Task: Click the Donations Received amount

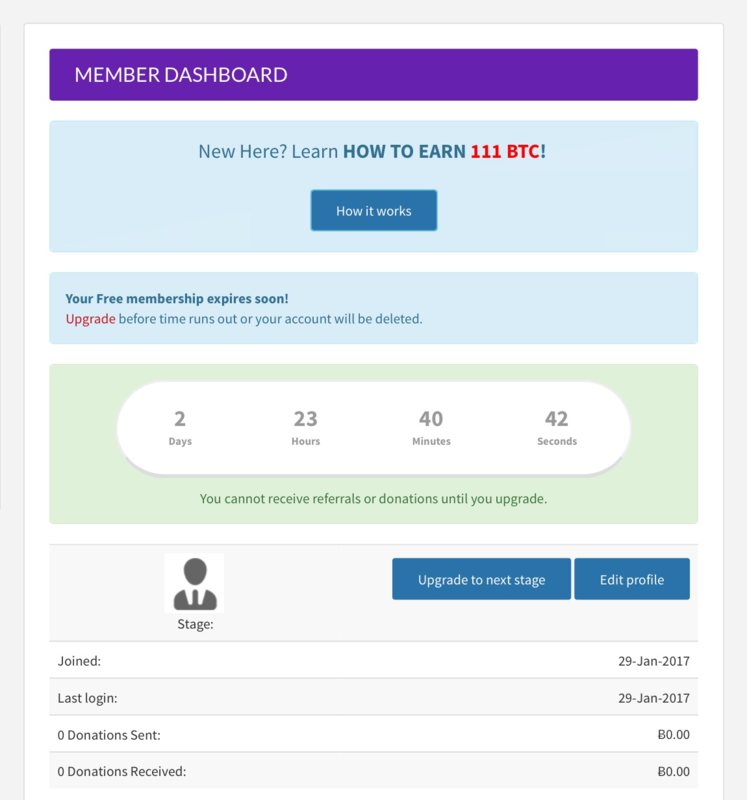Action: click(x=673, y=771)
